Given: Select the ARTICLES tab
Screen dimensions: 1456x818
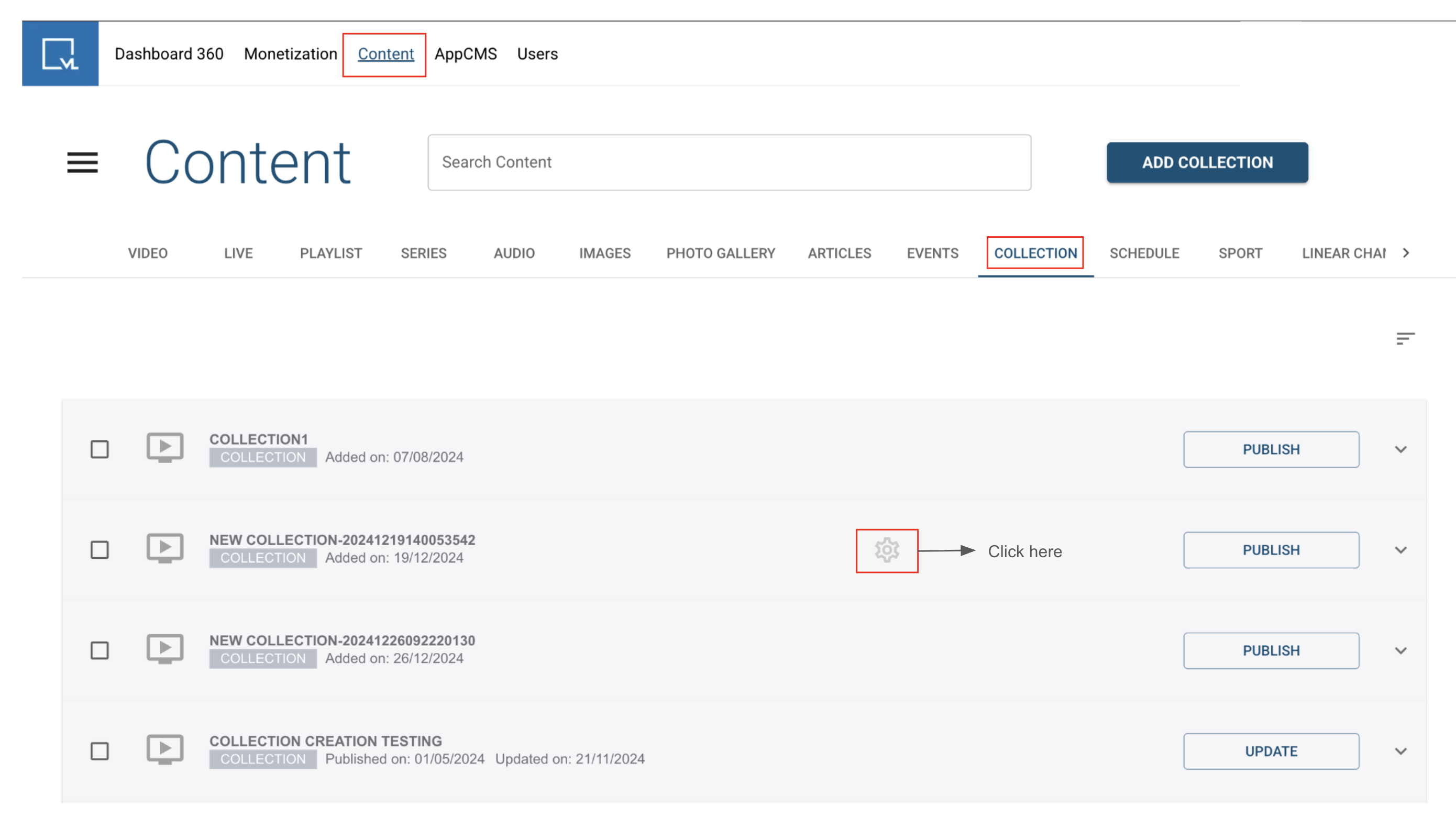Looking at the screenshot, I should click(x=840, y=253).
